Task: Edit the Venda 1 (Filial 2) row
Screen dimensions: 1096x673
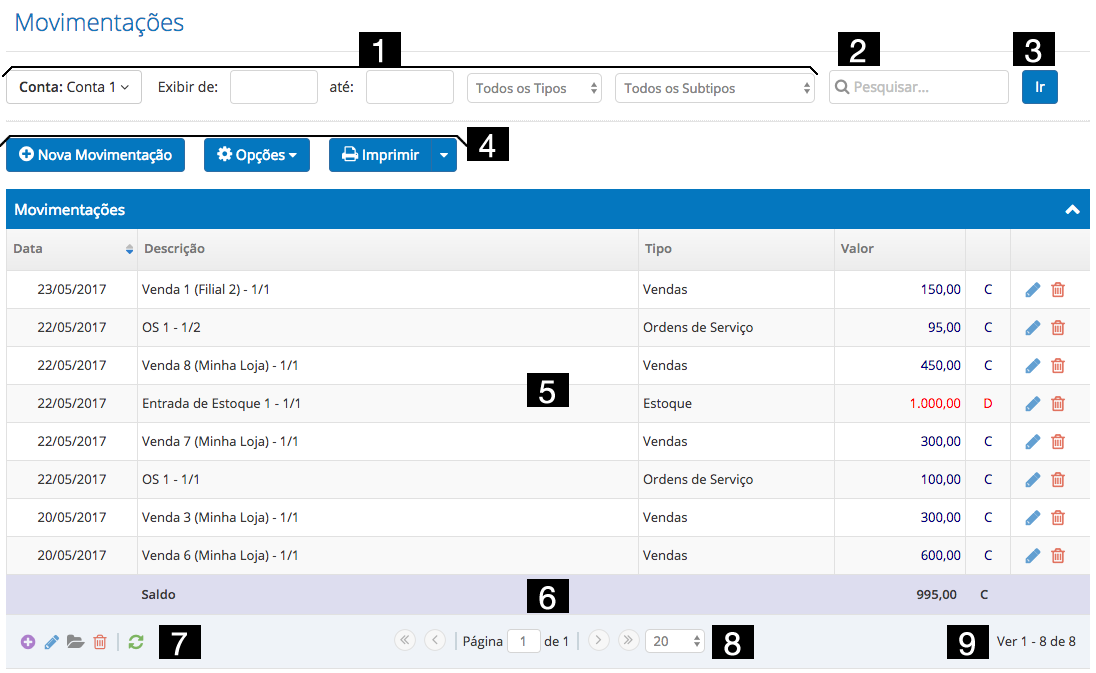Action: (x=1033, y=290)
